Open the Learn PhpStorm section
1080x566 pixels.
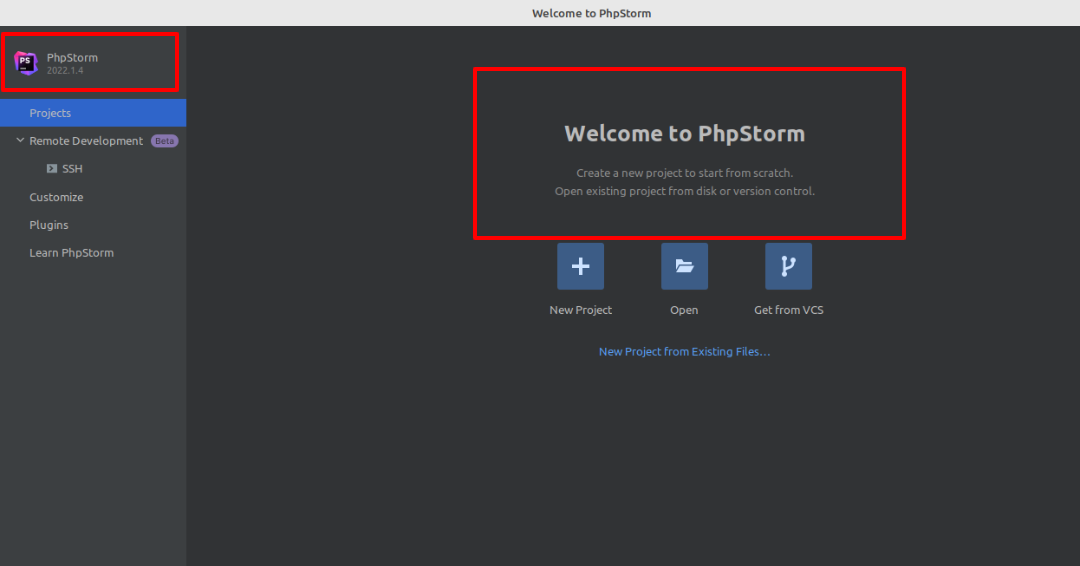click(72, 253)
